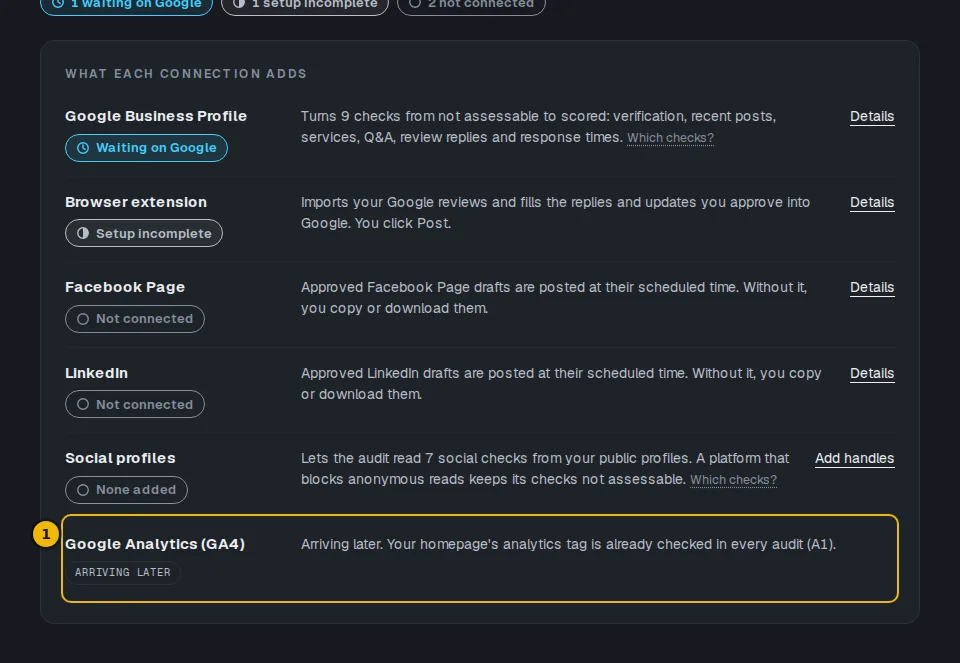Click the 'ARRIVING LATER' badge
Image resolution: width=960 pixels, height=663 pixels.
pyautogui.click(x=122, y=572)
